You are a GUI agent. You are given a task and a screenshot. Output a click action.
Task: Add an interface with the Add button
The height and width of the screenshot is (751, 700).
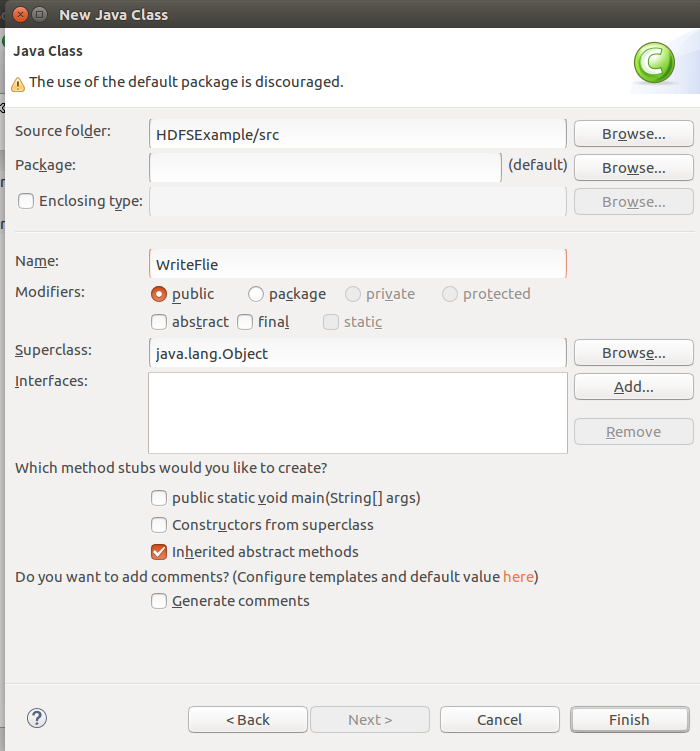pos(633,387)
